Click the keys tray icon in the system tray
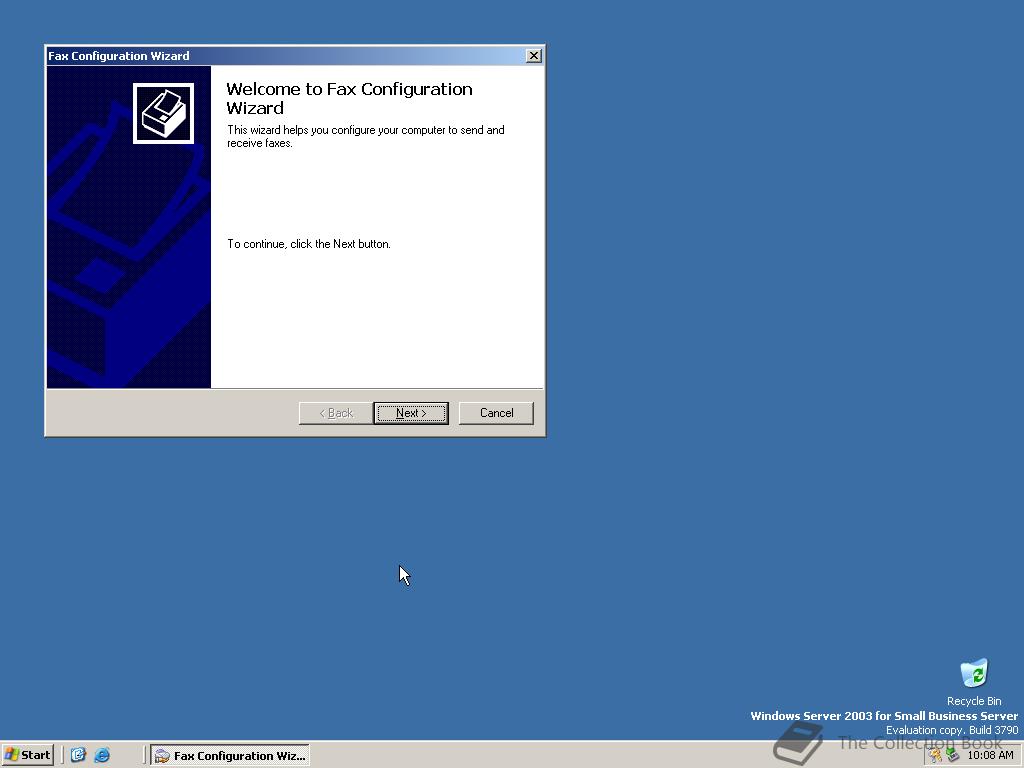 coord(936,756)
